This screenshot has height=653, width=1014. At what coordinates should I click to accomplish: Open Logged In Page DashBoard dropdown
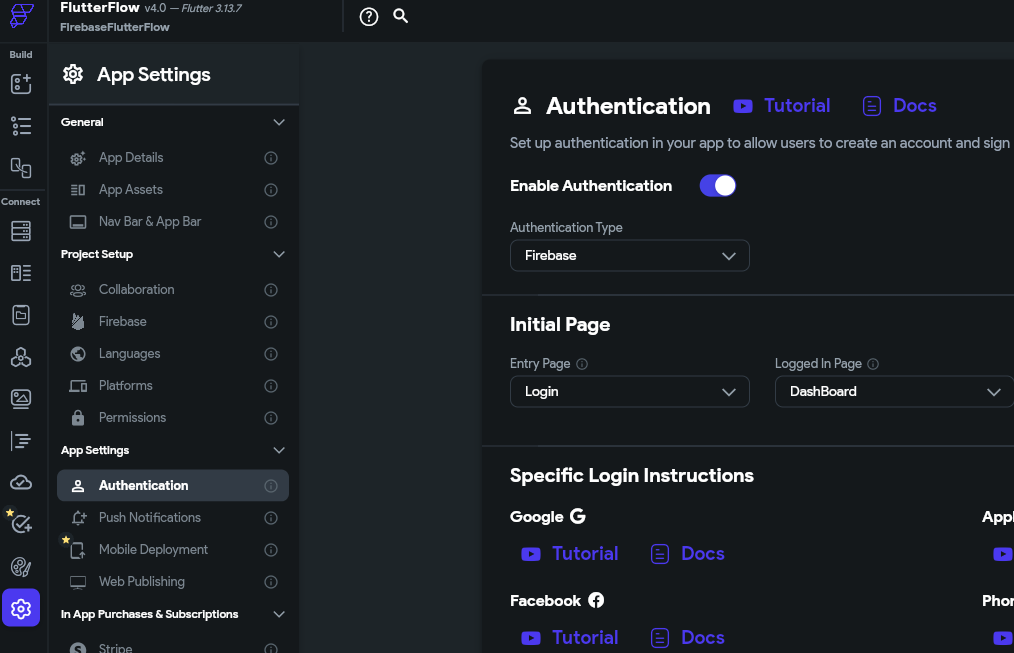[894, 391]
